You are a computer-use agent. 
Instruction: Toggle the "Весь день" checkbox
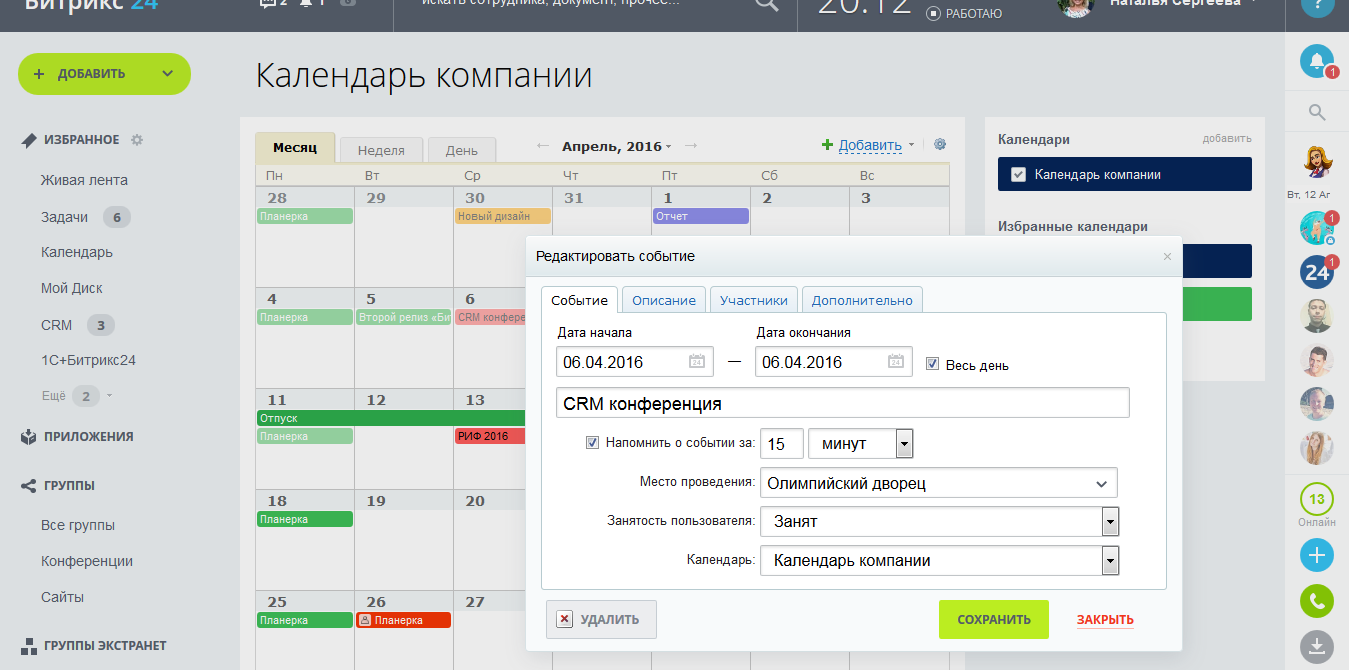(932, 364)
